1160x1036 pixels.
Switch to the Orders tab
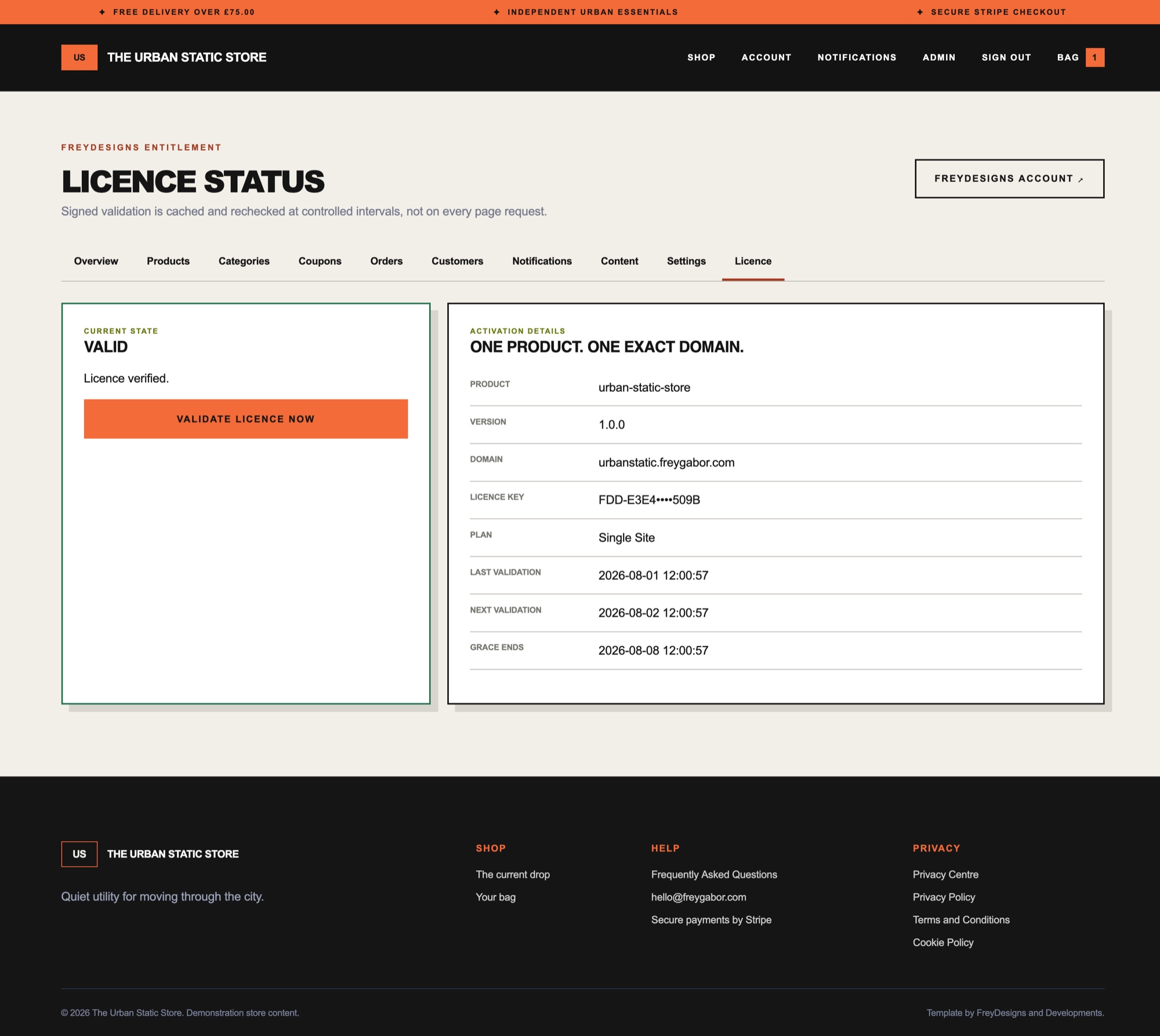click(x=386, y=261)
